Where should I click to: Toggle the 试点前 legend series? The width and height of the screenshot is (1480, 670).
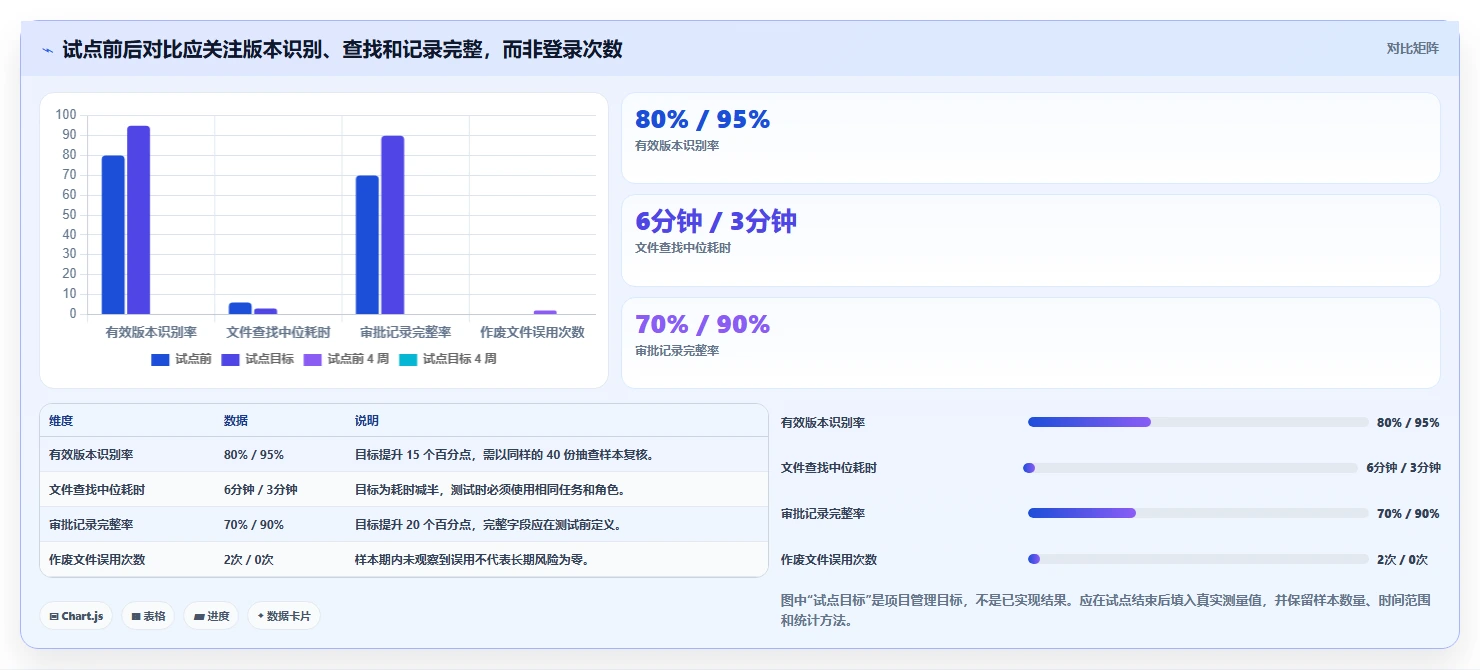click(x=181, y=359)
